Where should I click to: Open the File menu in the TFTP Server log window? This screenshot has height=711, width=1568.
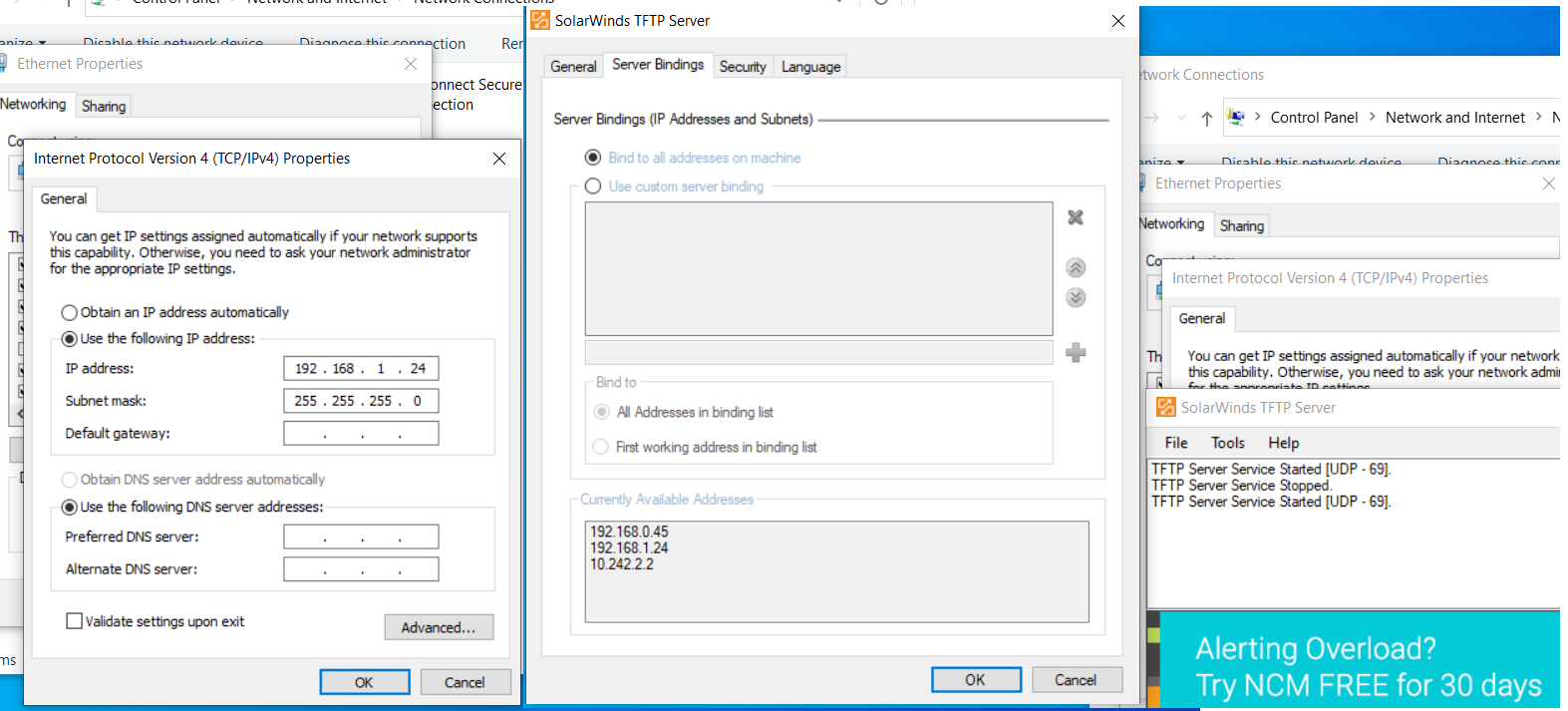click(x=1176, y=443)
